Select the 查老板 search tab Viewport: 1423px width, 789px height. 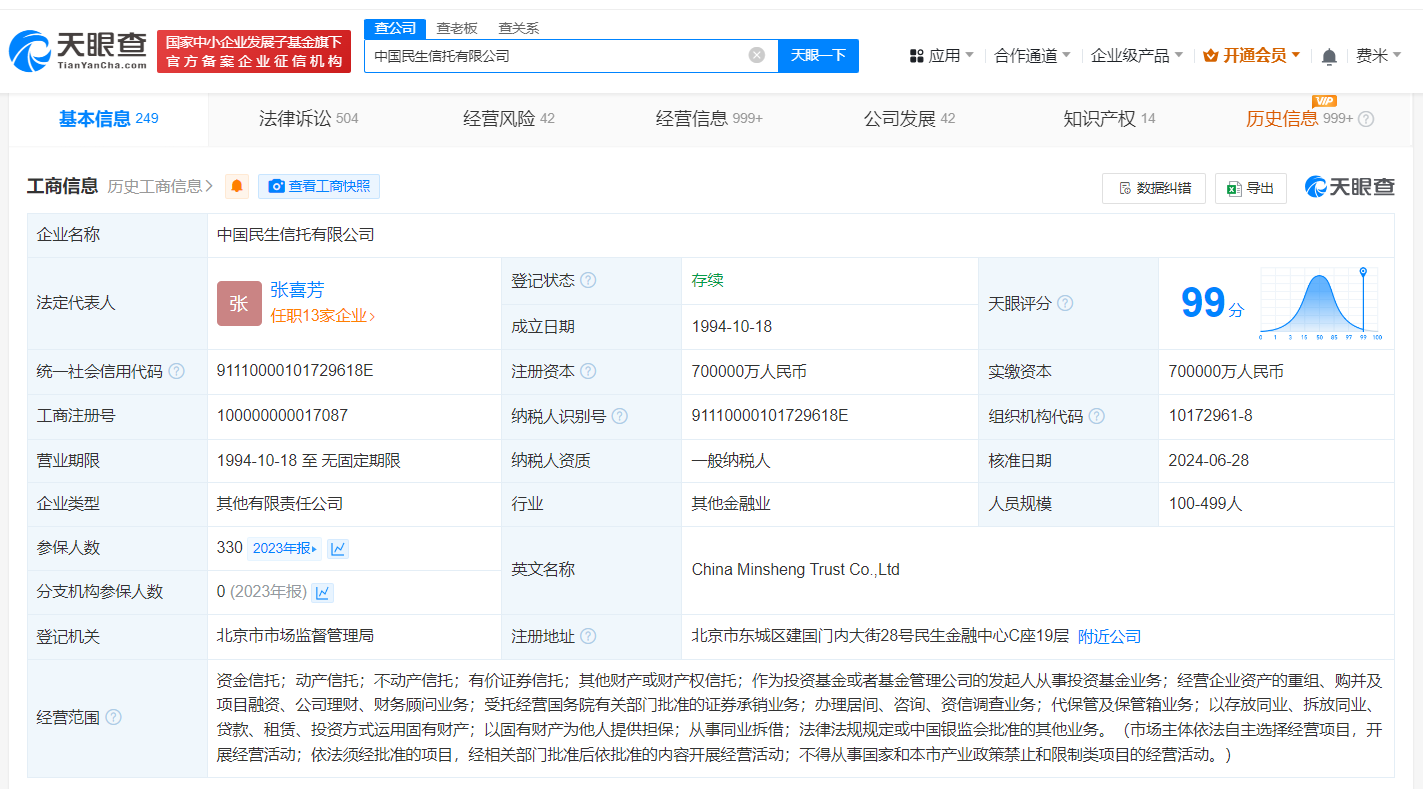point(456,28)
